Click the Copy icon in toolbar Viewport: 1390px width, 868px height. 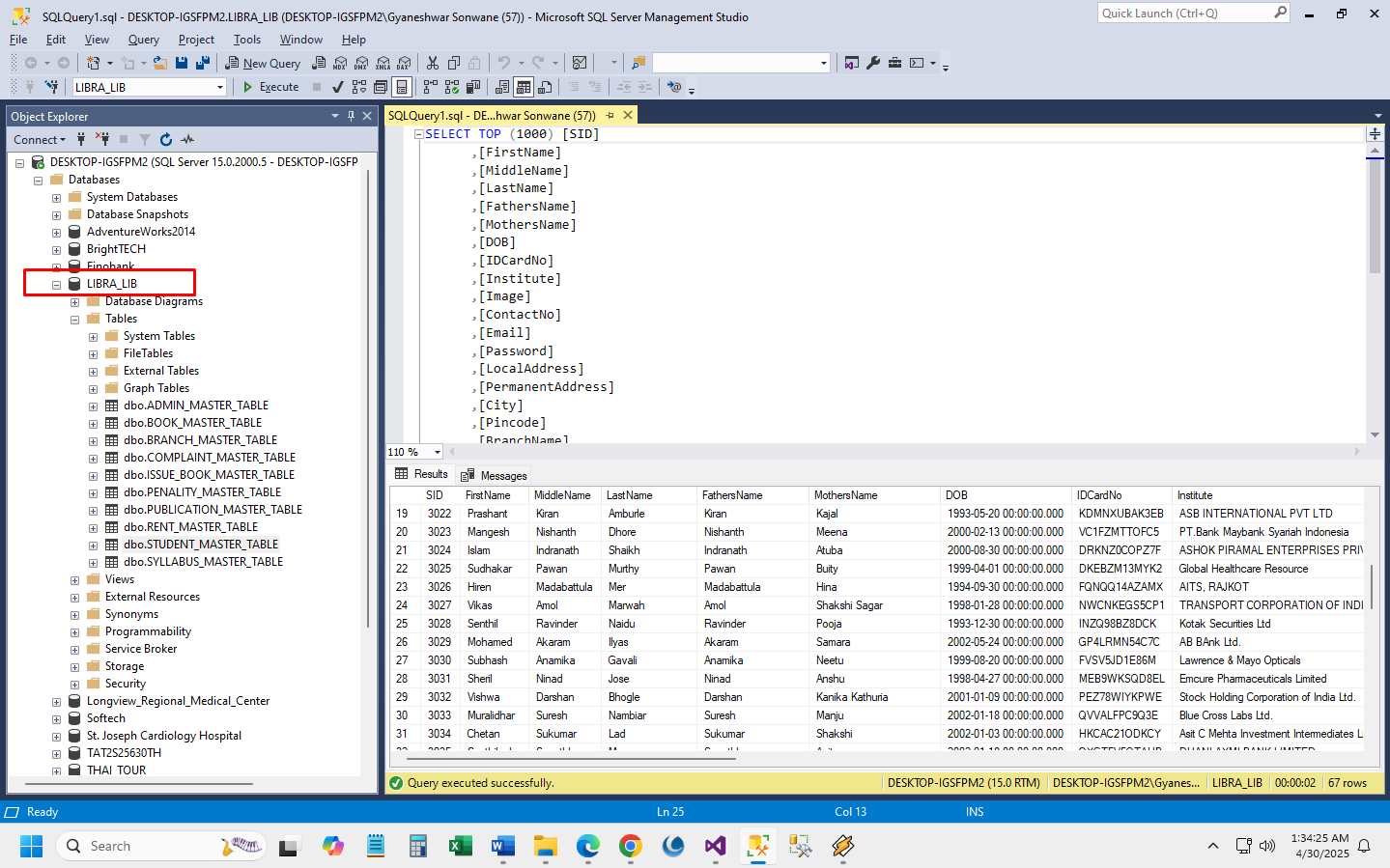click(453, 63)
